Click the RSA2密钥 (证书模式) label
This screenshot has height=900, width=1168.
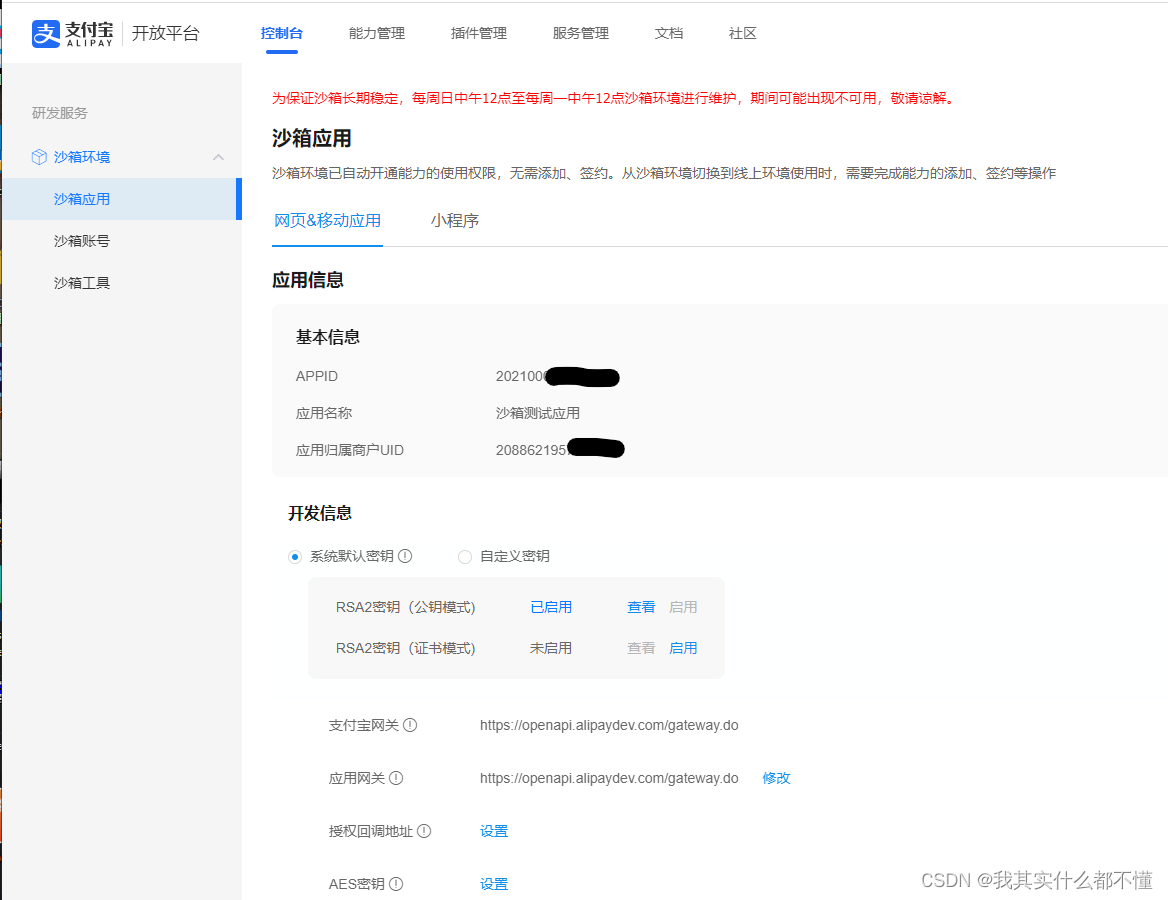point(406,648)
